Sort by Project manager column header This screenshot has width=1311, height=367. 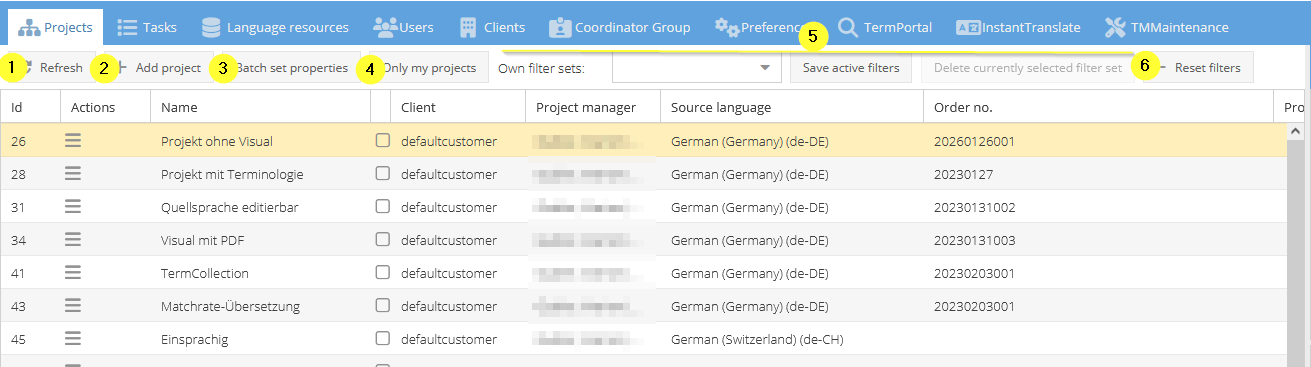593,107
